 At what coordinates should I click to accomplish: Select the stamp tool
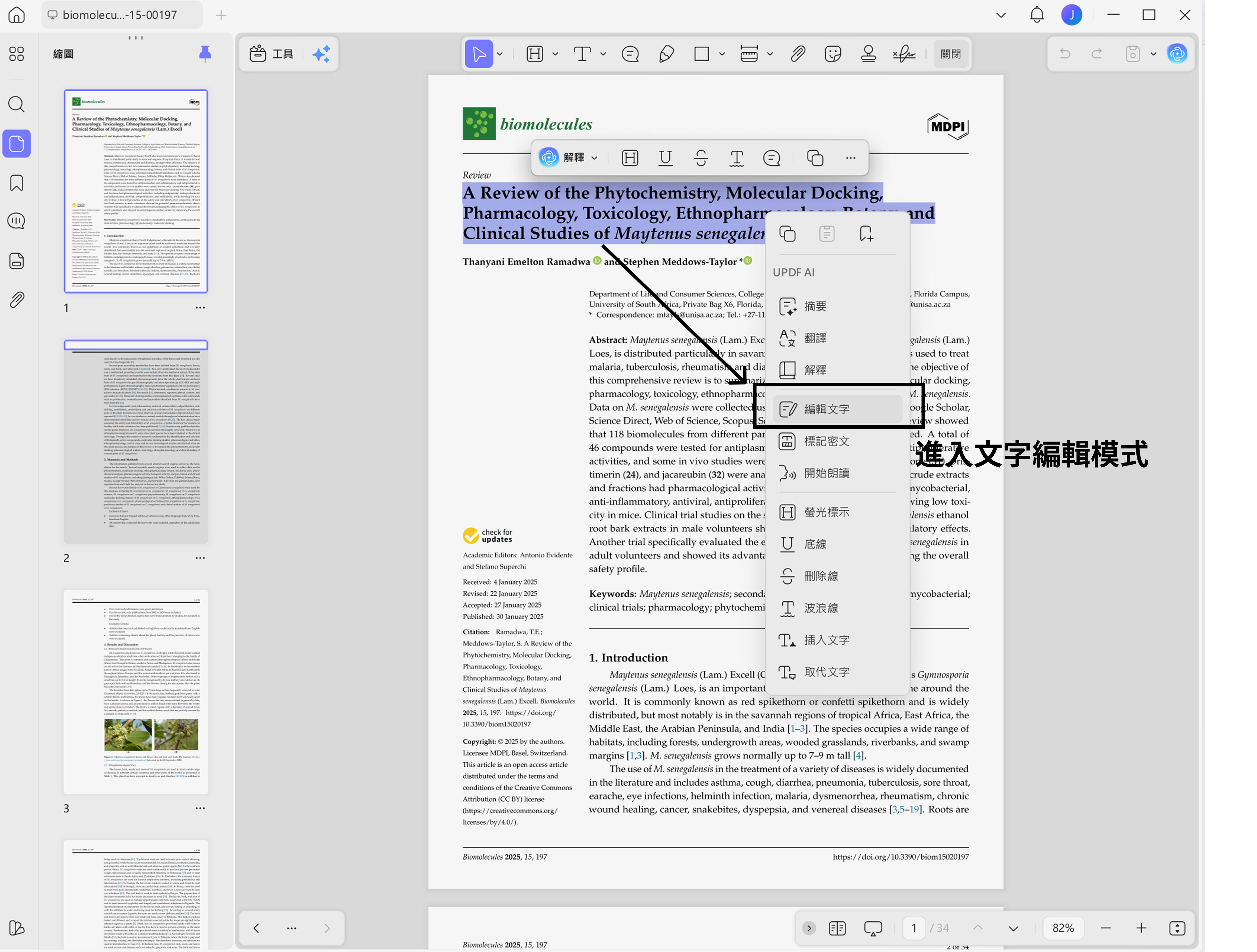click(868, 54)
